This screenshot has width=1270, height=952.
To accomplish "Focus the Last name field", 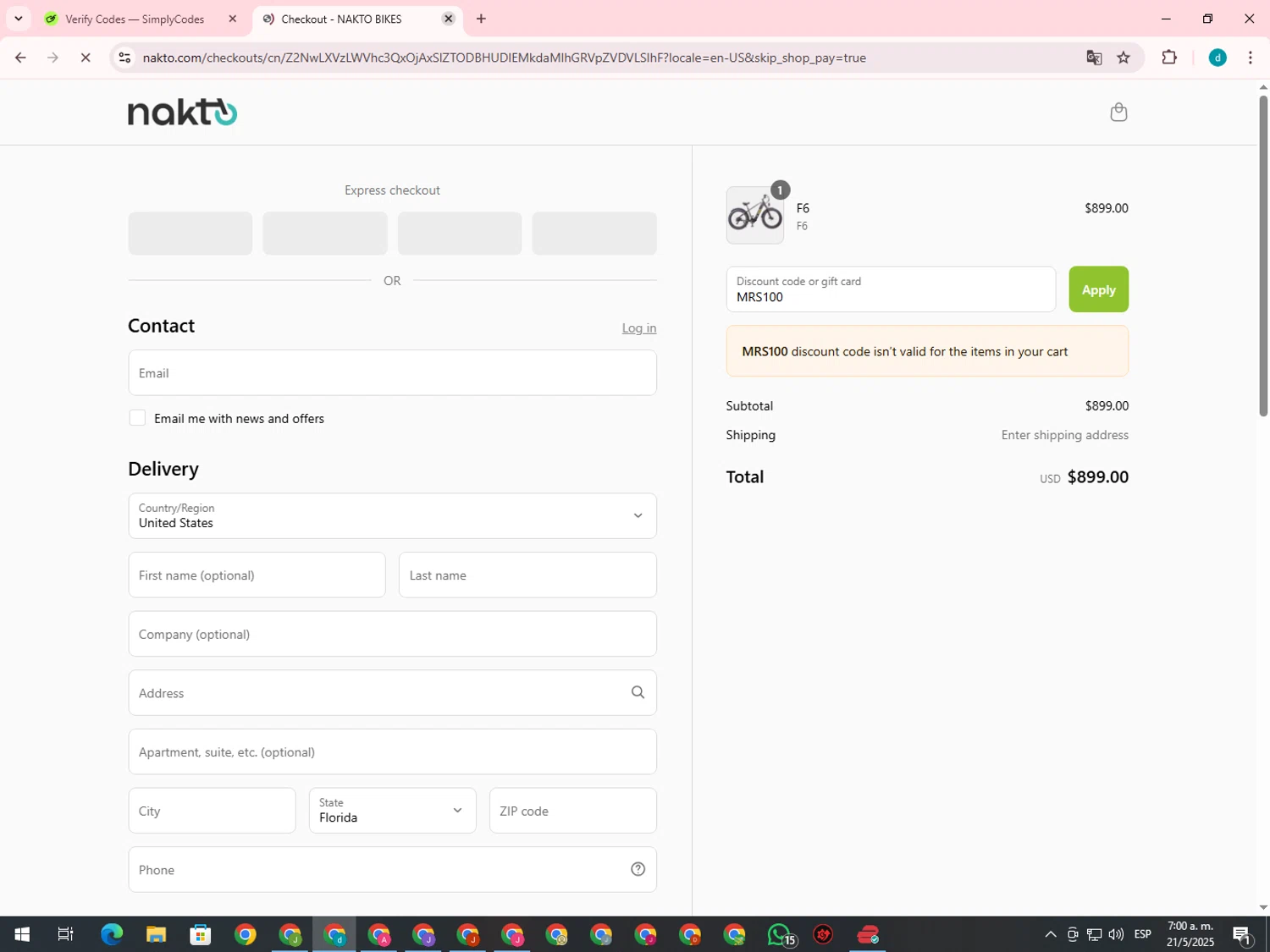I will click(x=527, y=575).
